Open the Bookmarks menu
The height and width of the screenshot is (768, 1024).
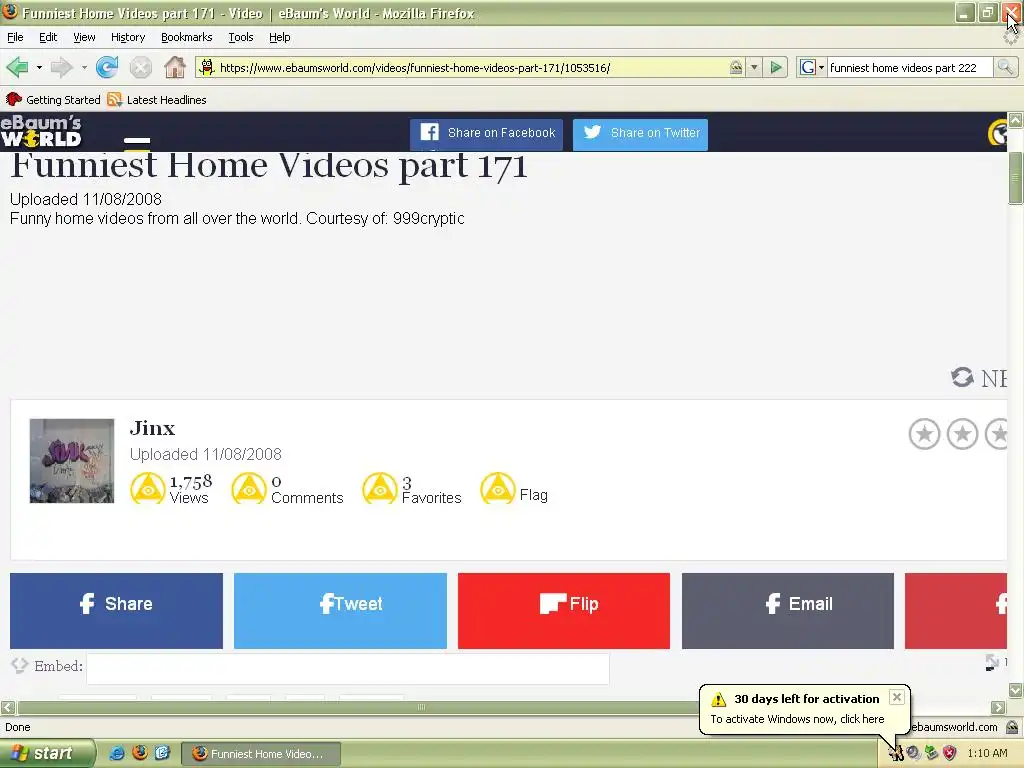click(x=187, y=37)
